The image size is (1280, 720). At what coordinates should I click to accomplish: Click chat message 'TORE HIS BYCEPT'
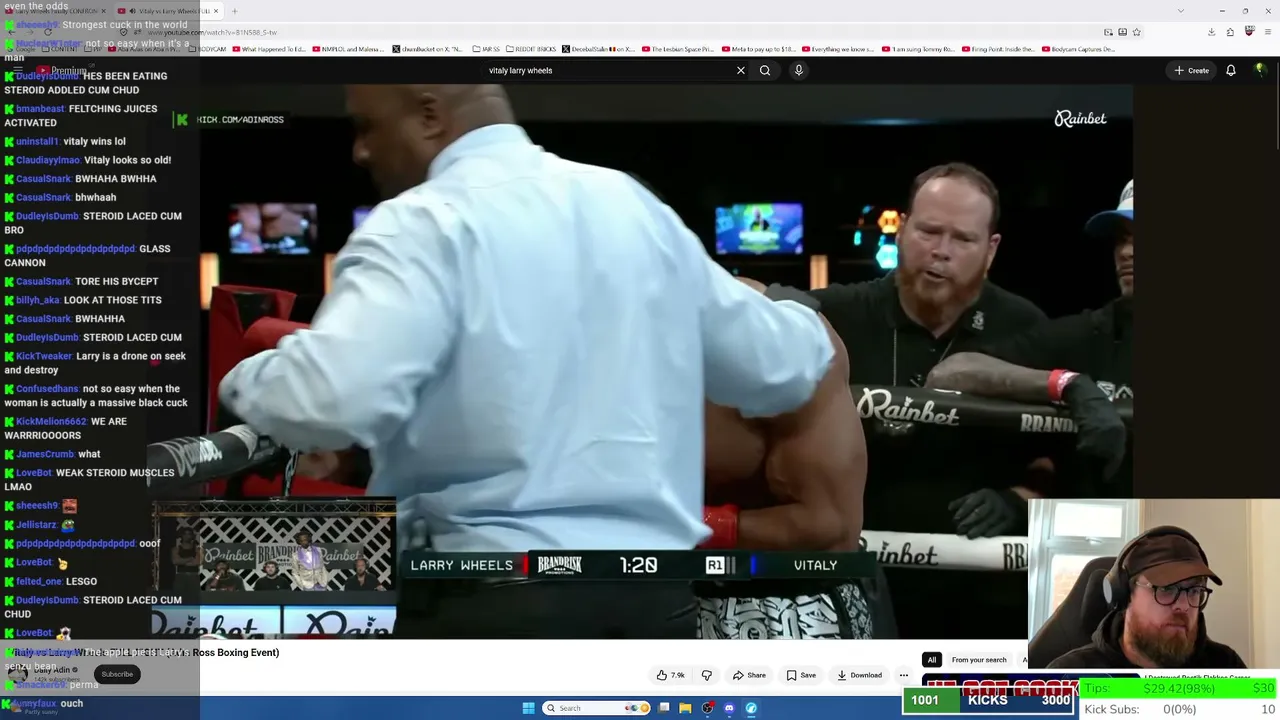[116, 281]
